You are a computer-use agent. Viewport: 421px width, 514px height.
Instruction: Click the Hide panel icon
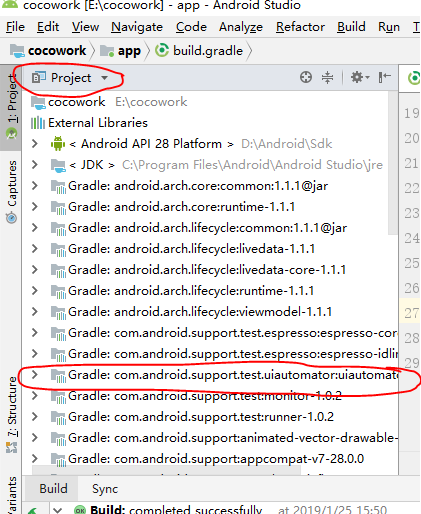384,77
